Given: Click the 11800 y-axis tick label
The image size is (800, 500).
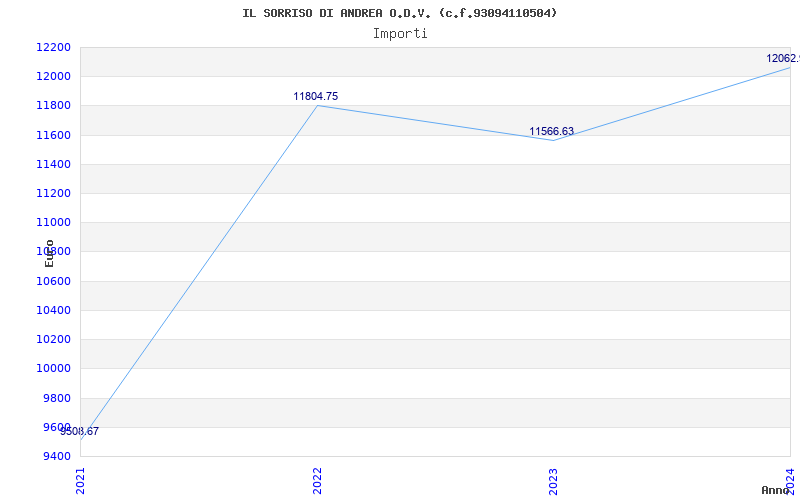Looking at the screenshot, I should coord(53,106).
